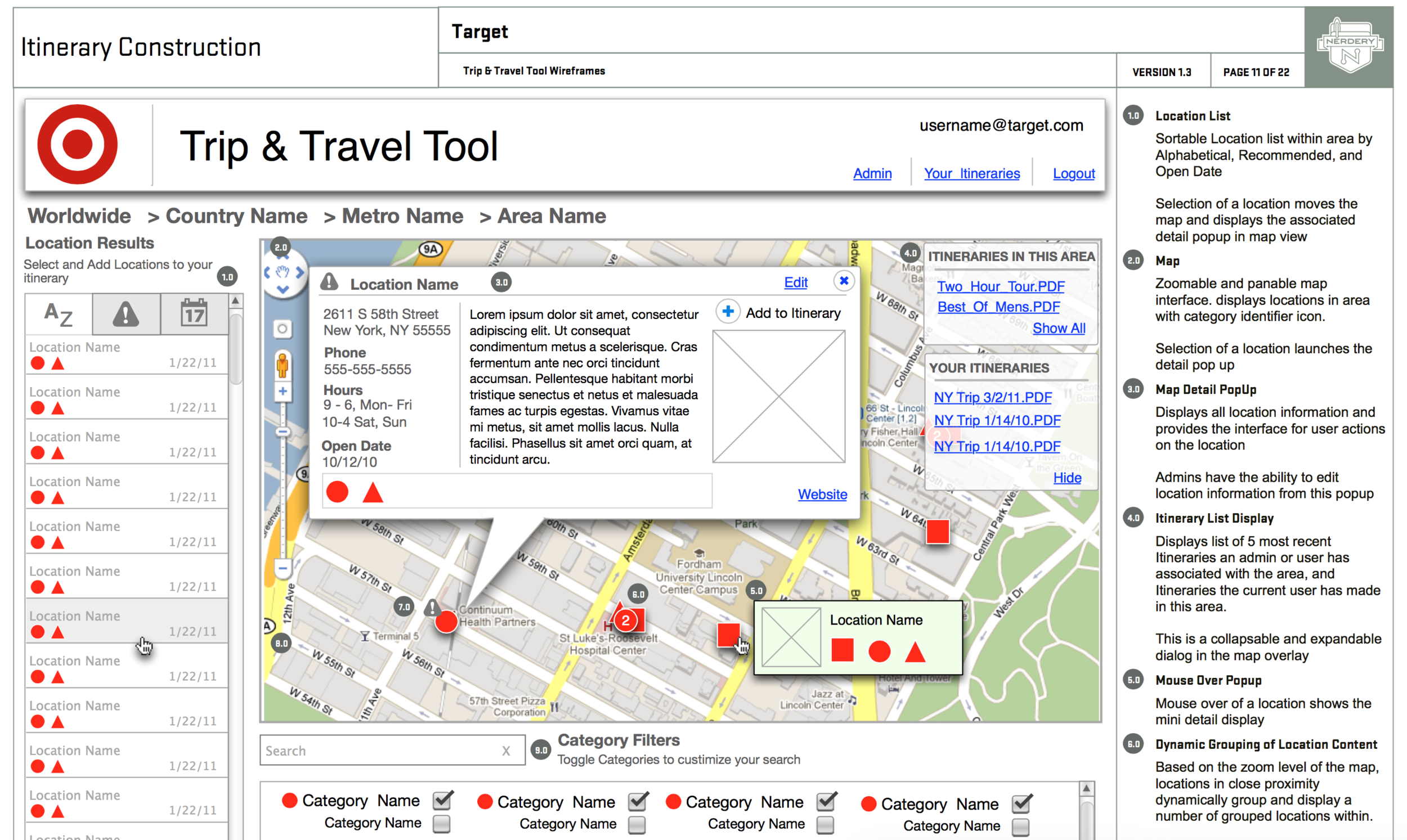Screen dimensions: 1407x840
Task: Select the grouped marker labeled 2 on map
Action: (x=626, y=621)
